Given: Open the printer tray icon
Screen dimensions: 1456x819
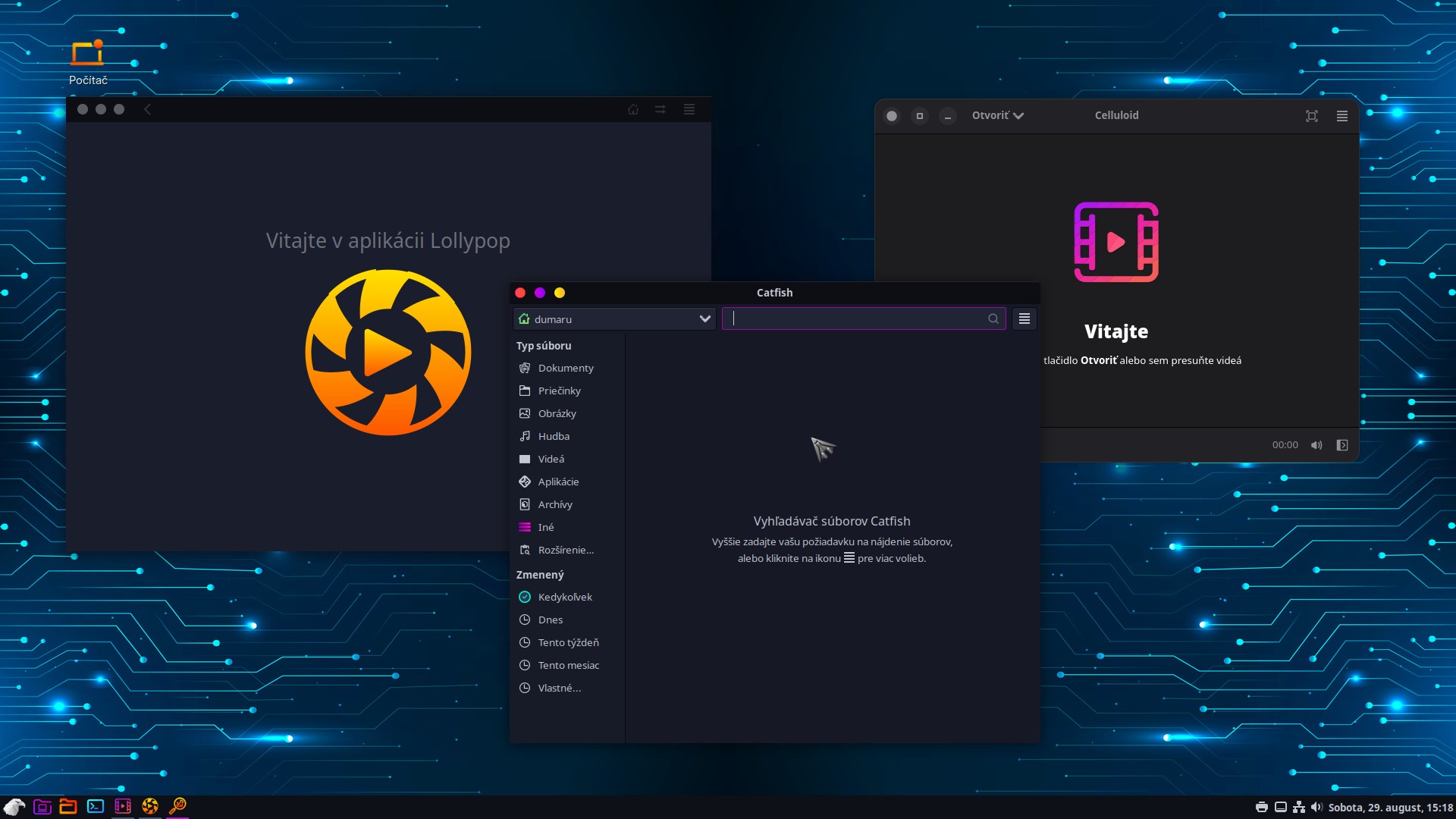Looking at the screenshot, I should [1262, 808].
